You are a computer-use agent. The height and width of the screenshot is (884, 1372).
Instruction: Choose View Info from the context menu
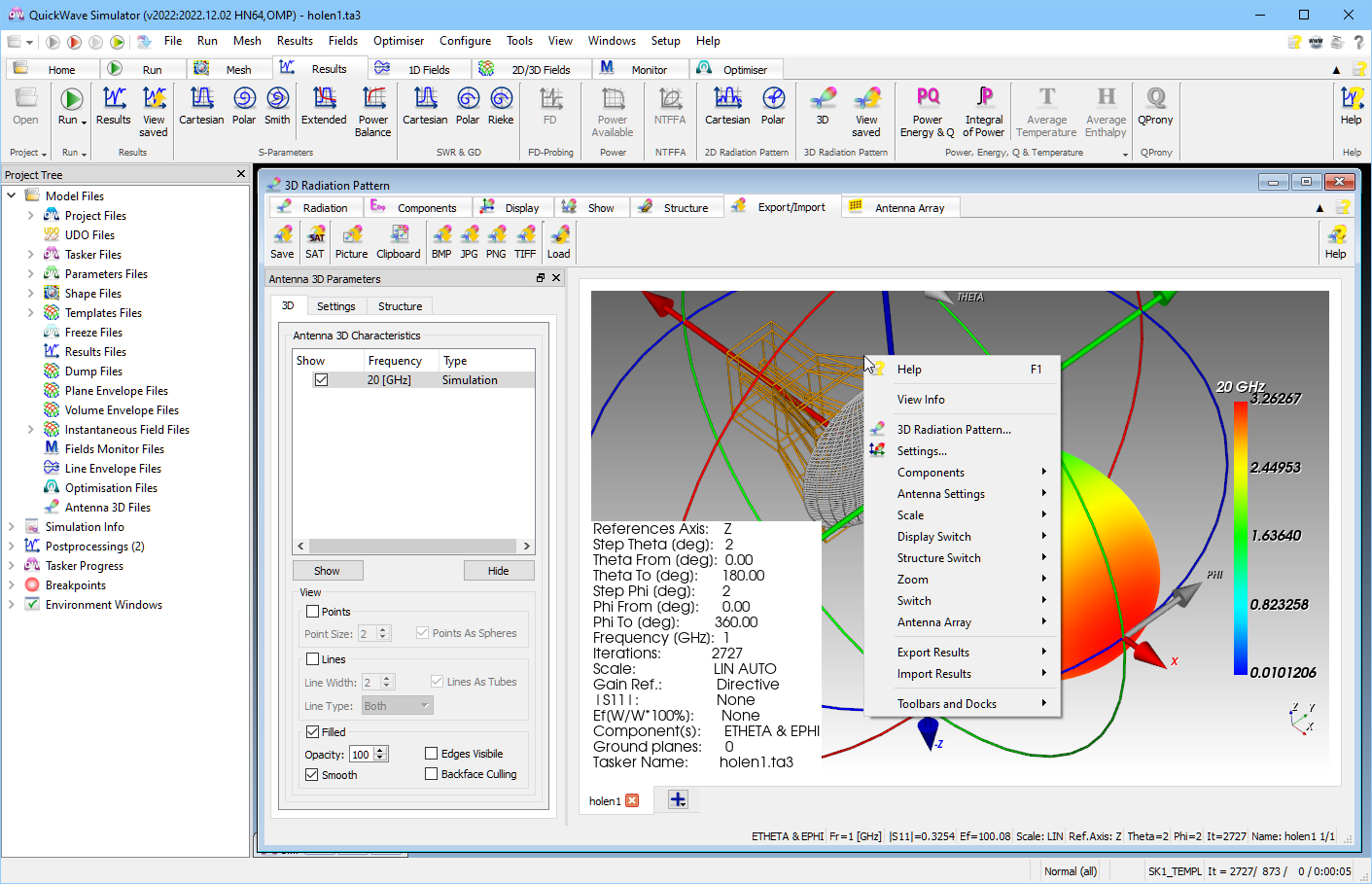point(963,400)
